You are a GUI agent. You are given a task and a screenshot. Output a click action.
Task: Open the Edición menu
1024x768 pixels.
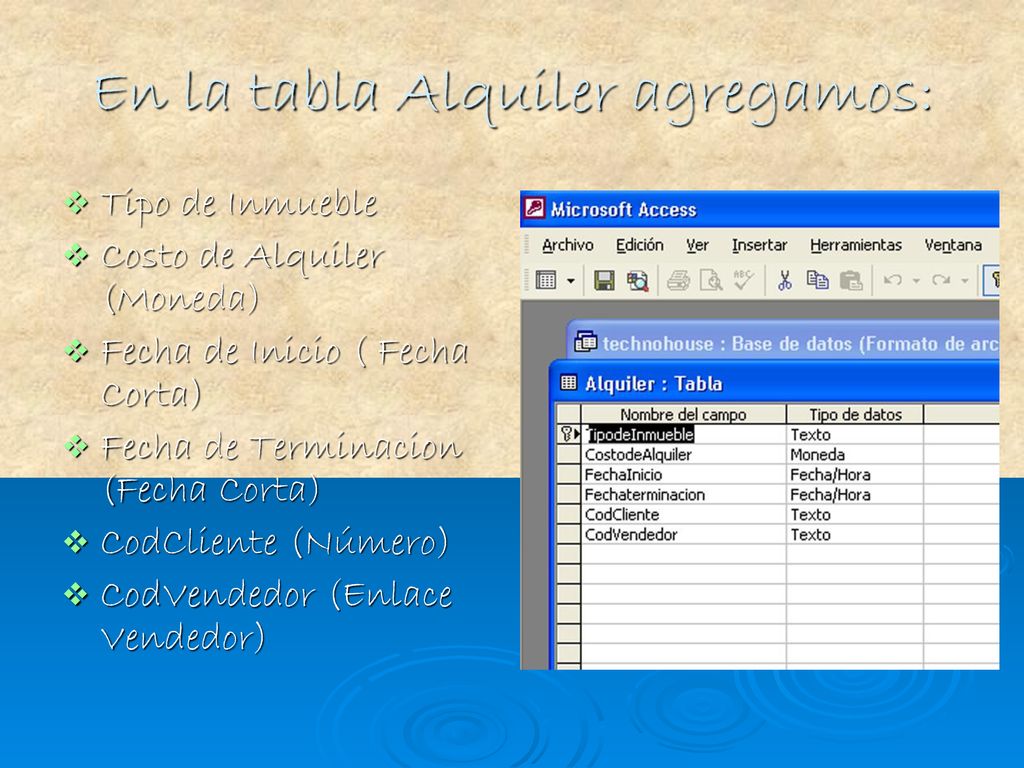click(640, 245)
